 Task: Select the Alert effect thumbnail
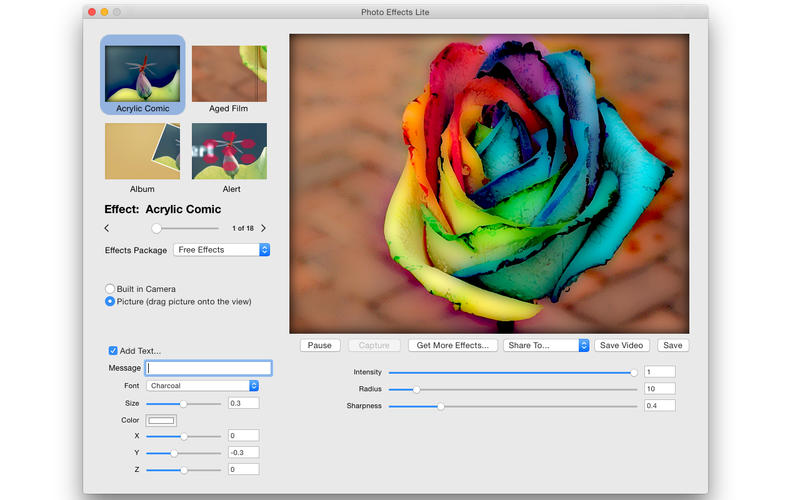pos(229,151)
